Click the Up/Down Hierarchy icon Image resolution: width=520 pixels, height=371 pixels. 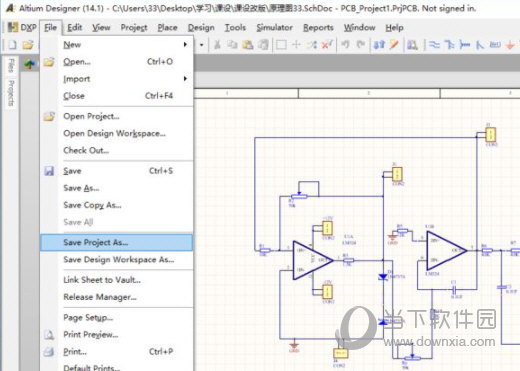click(379, 45)
